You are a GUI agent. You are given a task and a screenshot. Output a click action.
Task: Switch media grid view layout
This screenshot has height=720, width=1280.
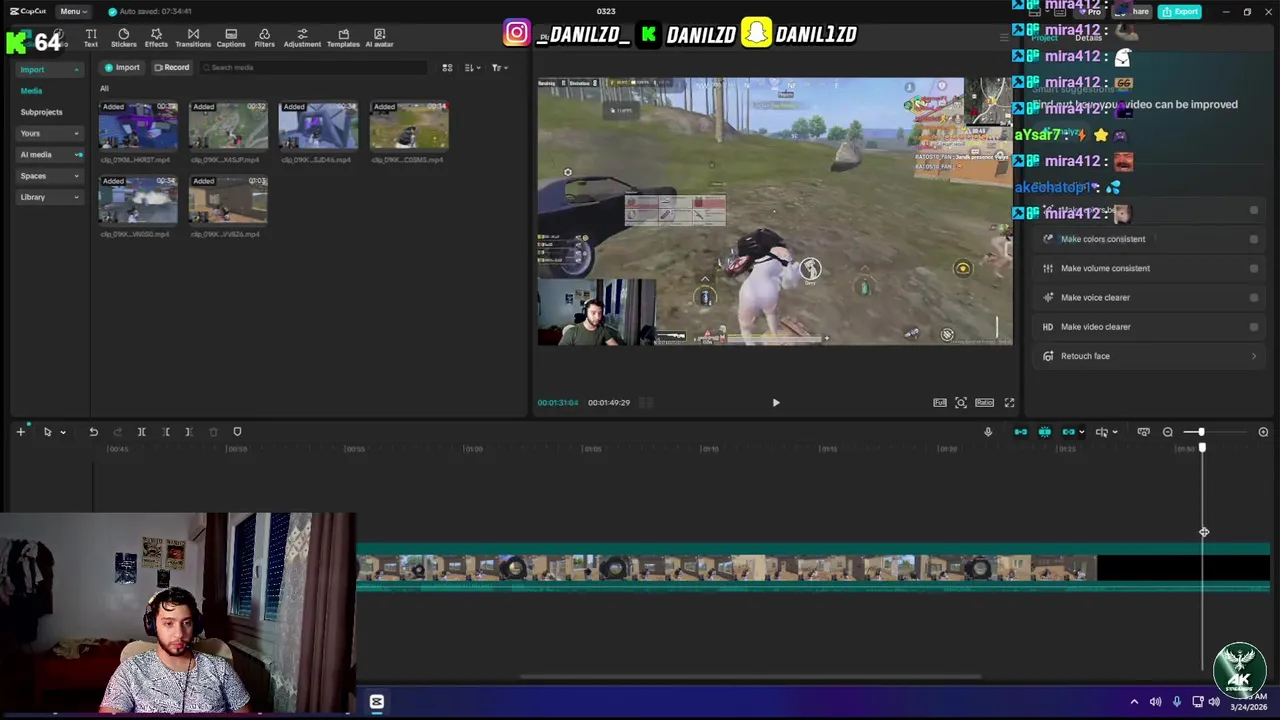pos(447,67)
